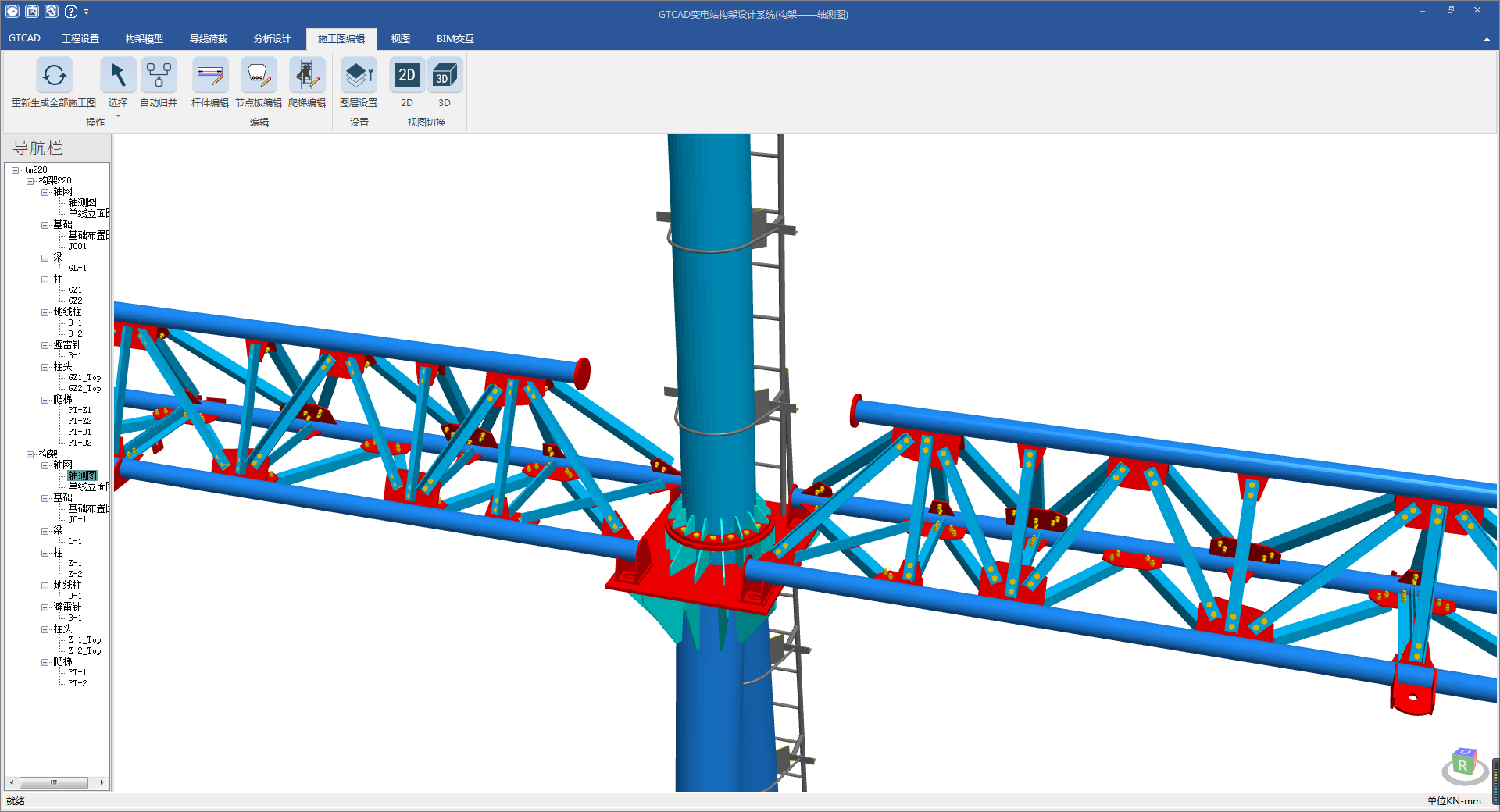
Task: Switch to 2D view
Action: (407, 76)
